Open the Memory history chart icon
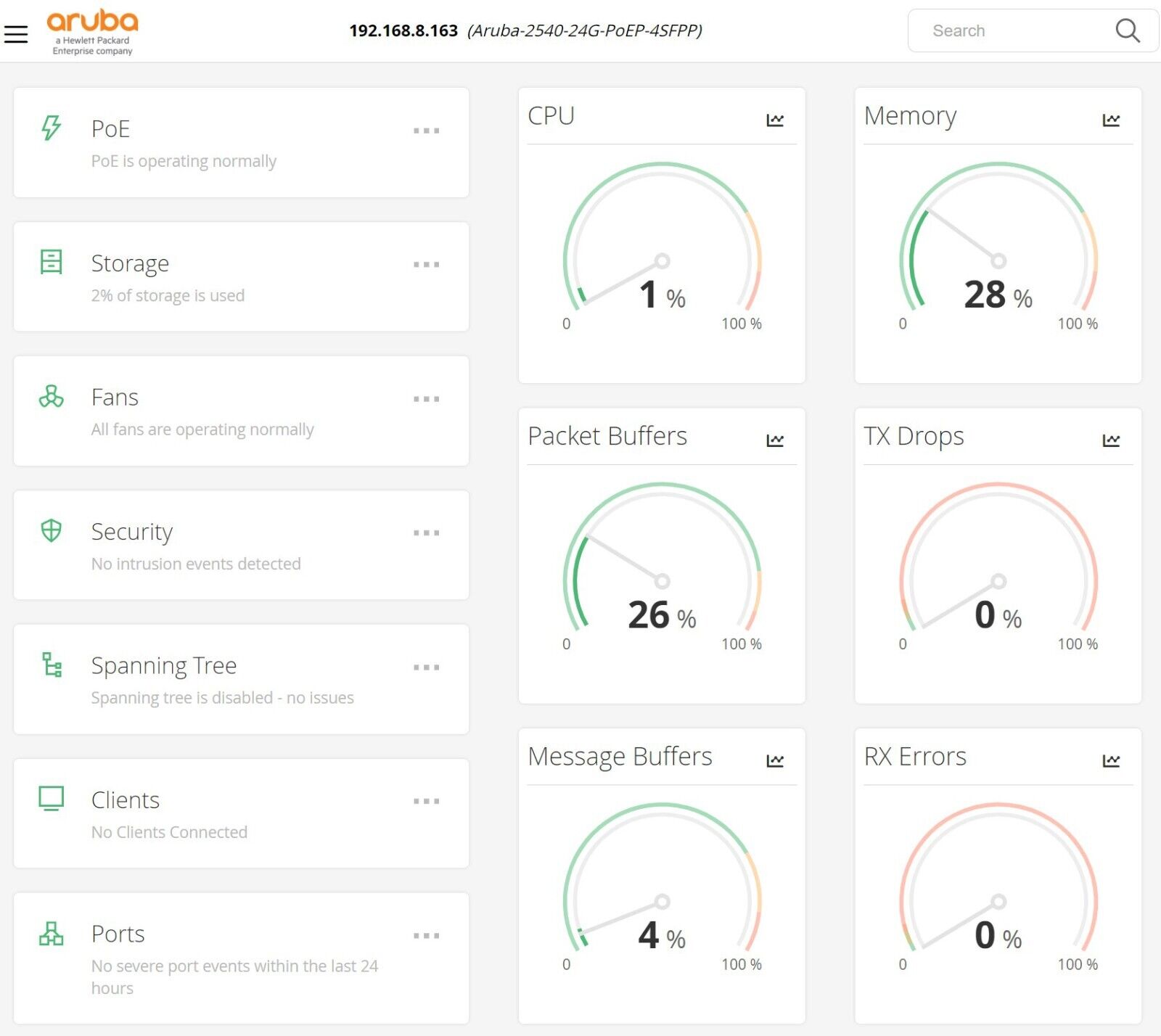Image resolution: width=1161 pixels, height=1036 pixels. coord(1111,120)
